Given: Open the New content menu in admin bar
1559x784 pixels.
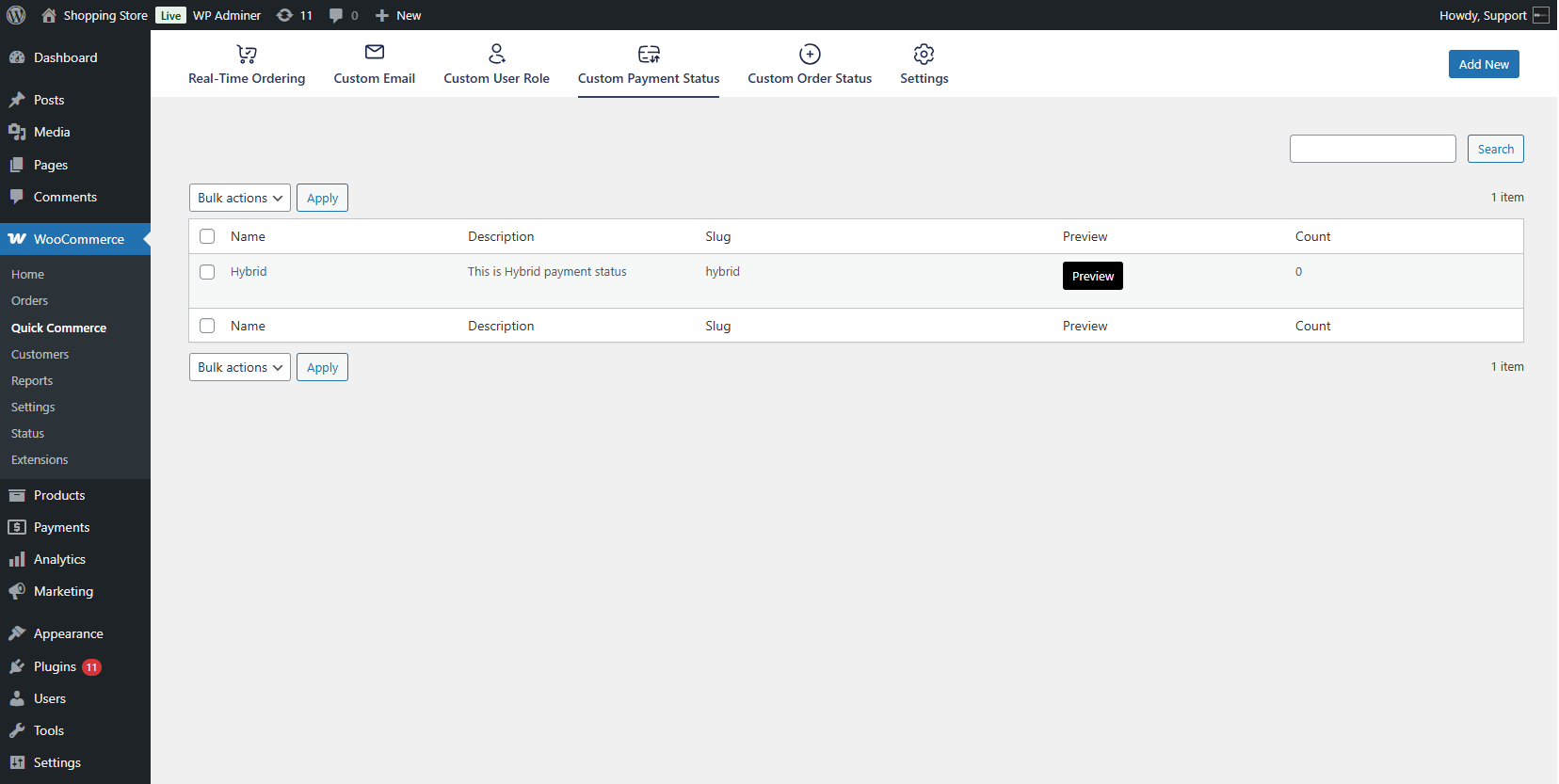Looking at the screenshot, I should tap(398, 15).
